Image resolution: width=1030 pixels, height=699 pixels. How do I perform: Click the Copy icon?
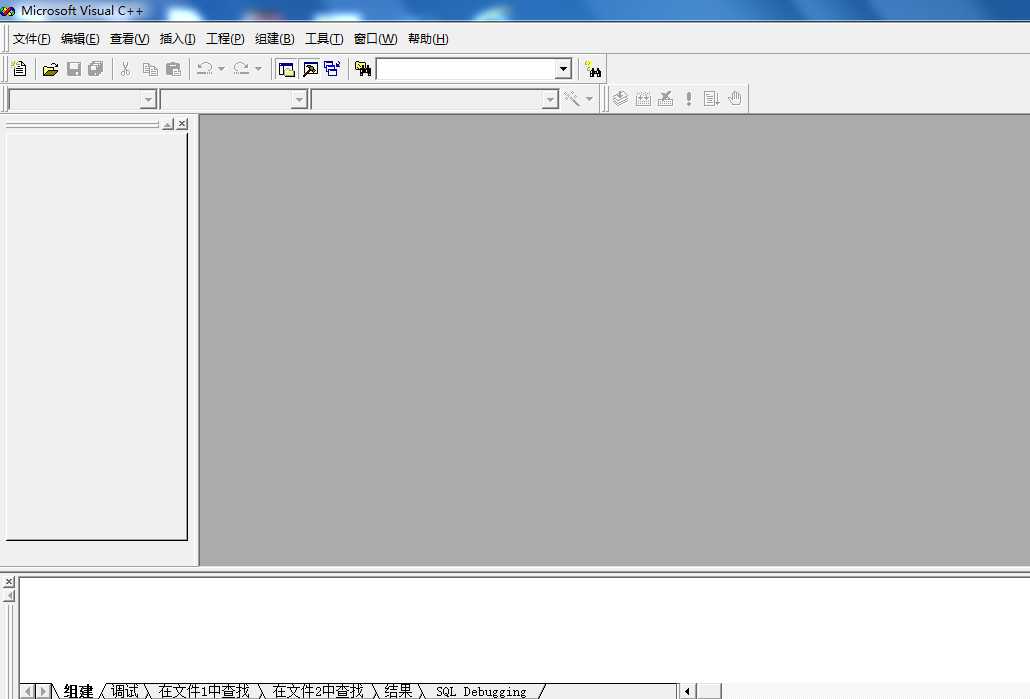(150, 69)
